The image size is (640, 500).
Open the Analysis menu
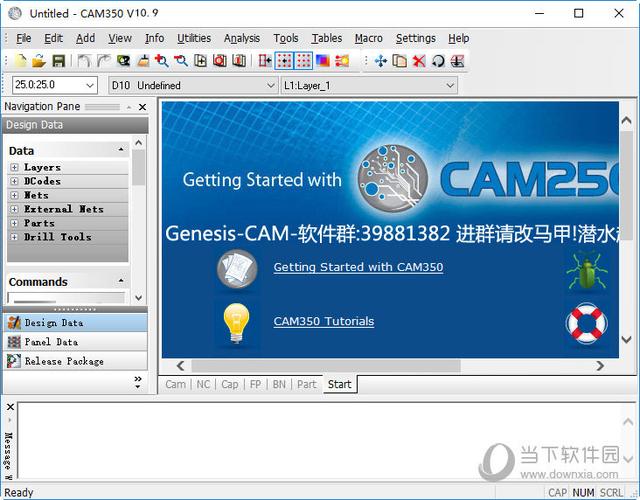242,38
